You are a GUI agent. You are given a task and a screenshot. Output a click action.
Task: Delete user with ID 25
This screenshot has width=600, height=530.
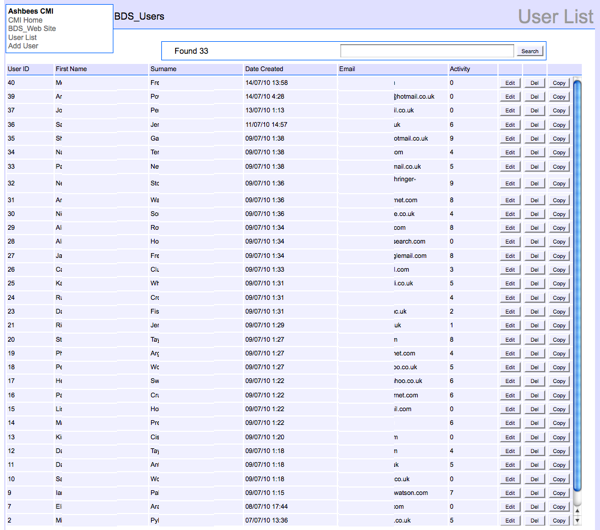tap(535, 284)
